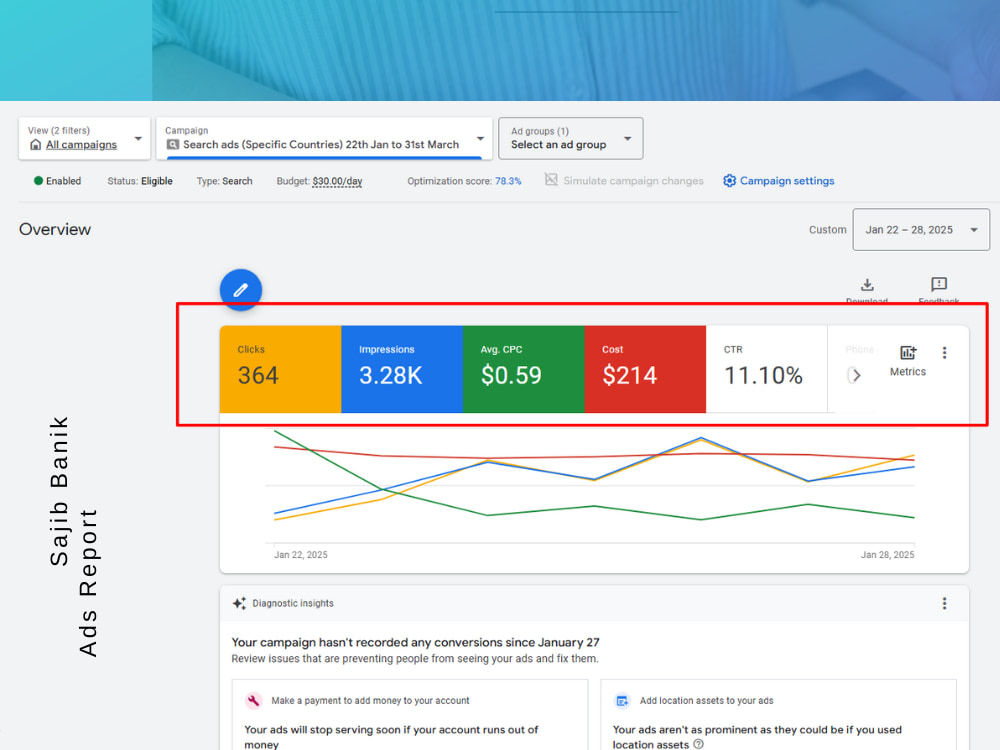Click the blue pencil edit button

click(x=240, y=290)
